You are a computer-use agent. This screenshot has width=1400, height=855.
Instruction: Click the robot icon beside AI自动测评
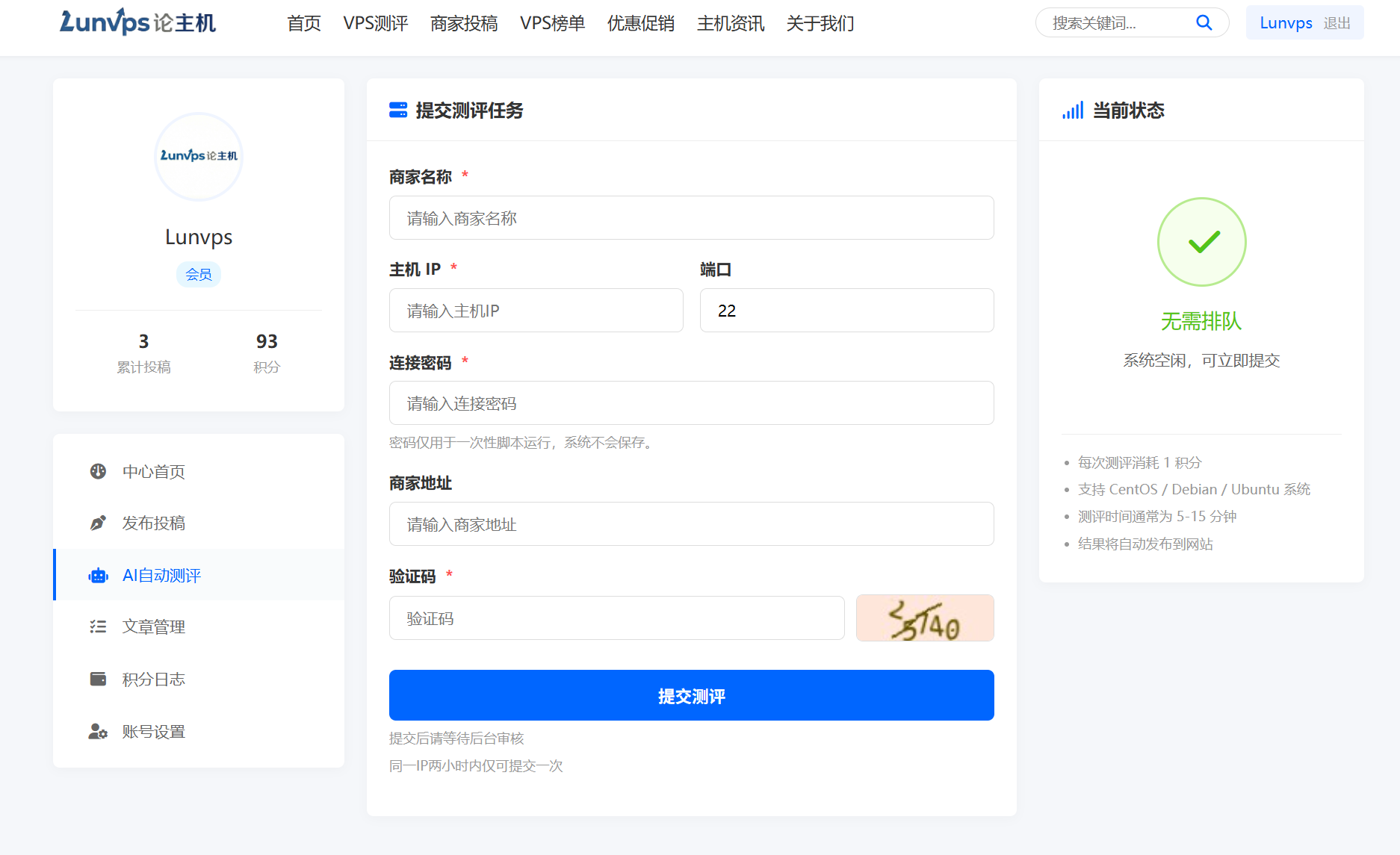click(x=98, y=575)
